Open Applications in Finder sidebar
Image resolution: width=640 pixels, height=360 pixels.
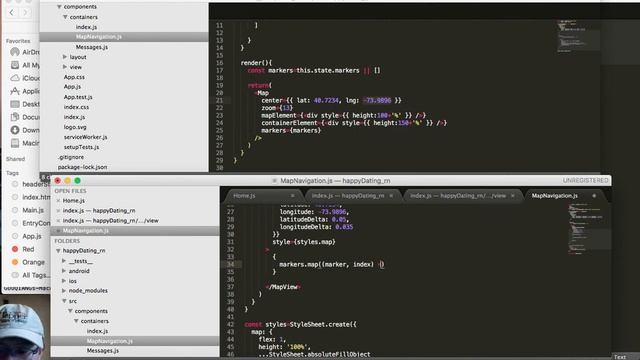coord(25,91)
